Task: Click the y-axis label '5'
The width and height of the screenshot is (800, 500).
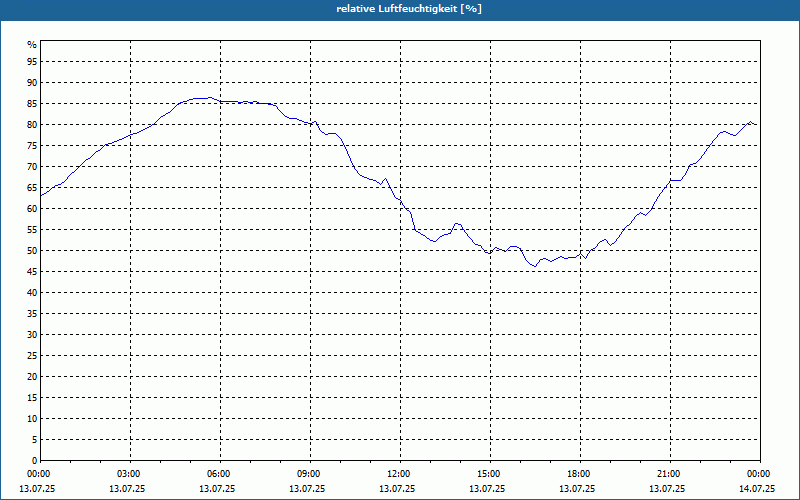Action: (x=35, y=440)
